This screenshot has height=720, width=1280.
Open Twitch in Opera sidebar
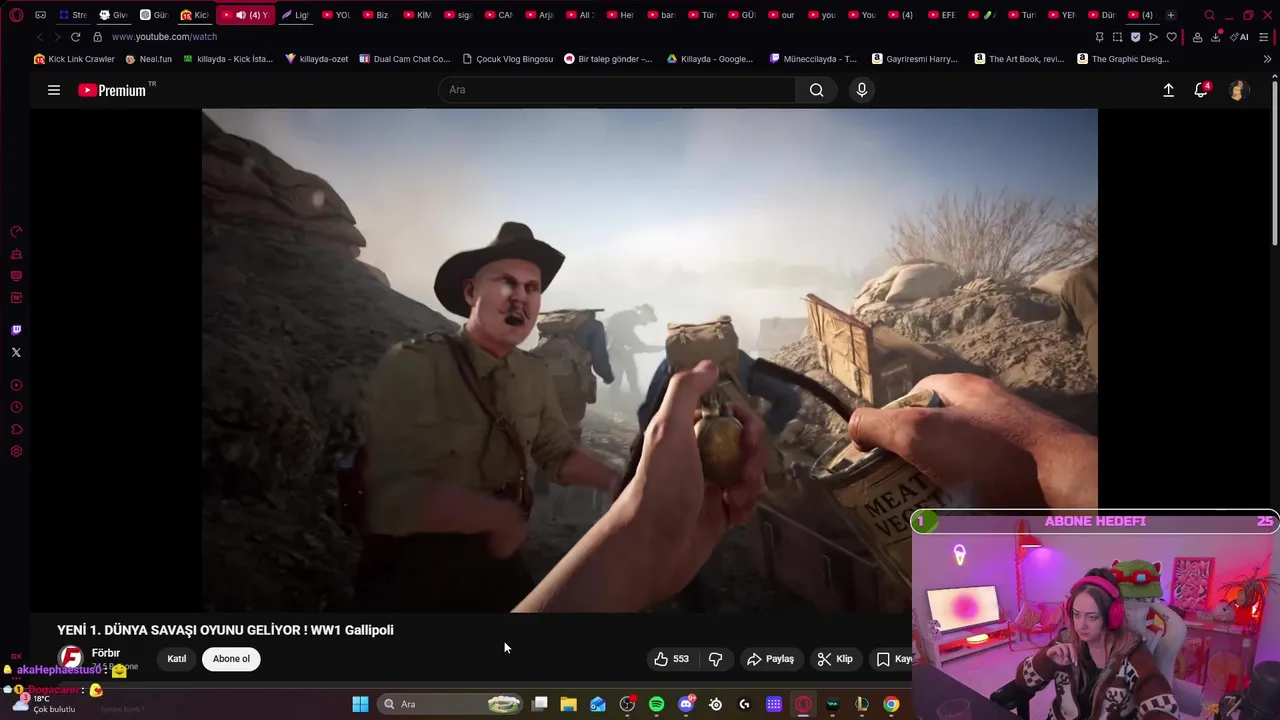pos(16,330)
